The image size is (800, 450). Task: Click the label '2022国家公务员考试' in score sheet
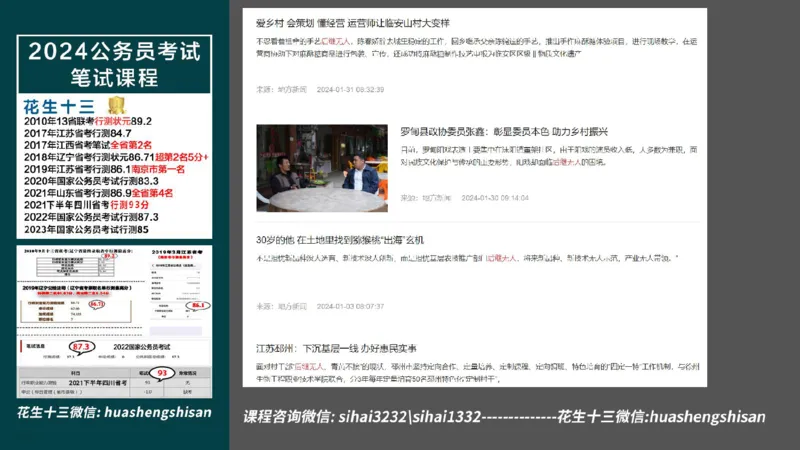(141, 347)
